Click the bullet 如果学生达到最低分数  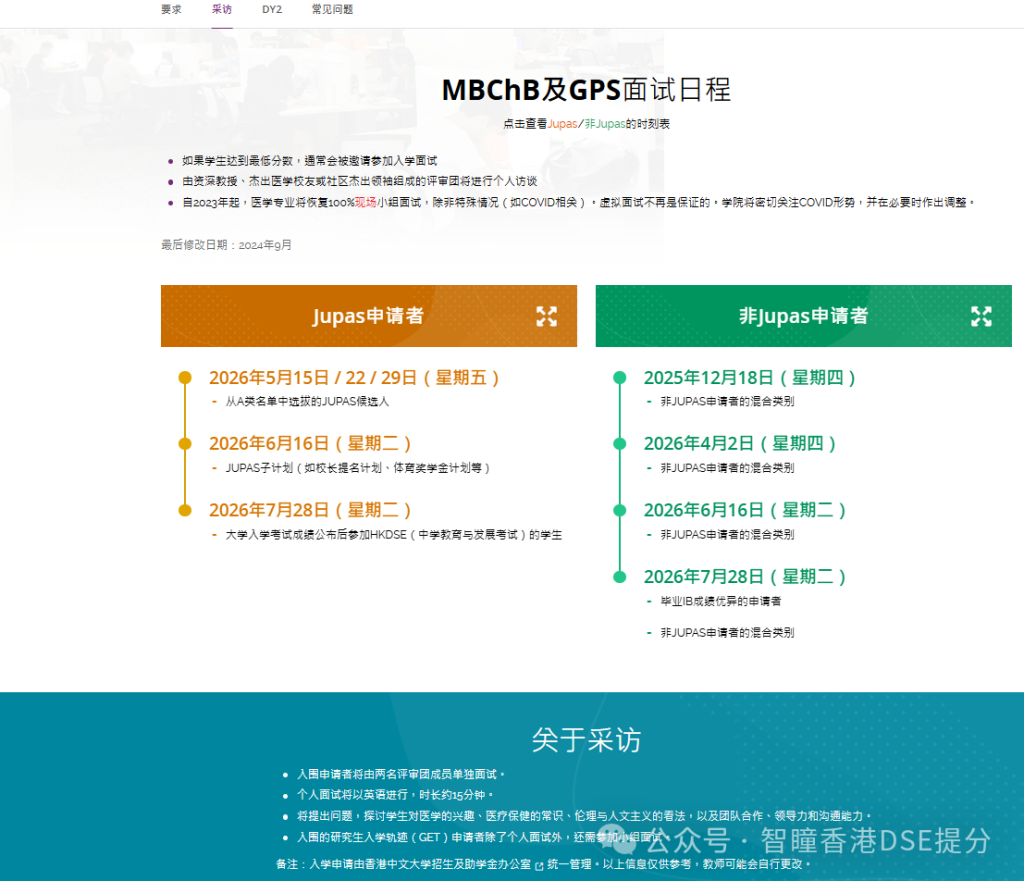click(x=310, y=161)
